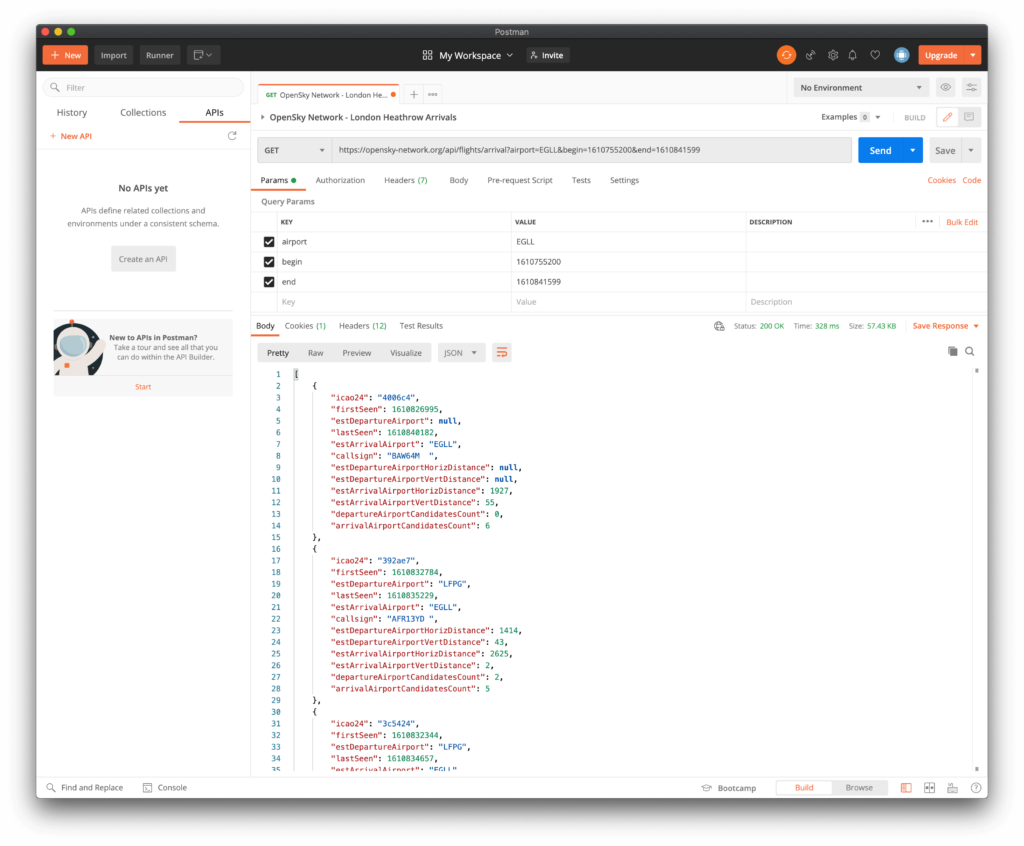Open the Settings gear in the header
The image size is (1024, 846).
tap(832, 55)
